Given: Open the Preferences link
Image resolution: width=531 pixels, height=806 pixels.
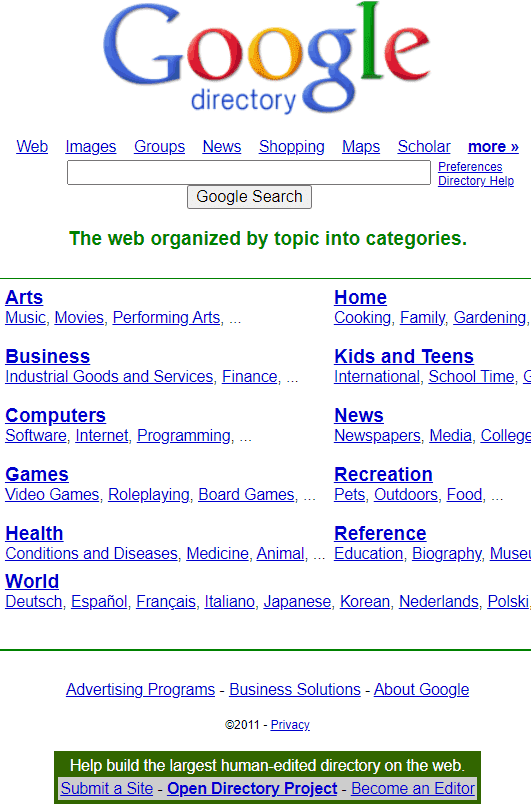Looking at the screenshot, I should pyautogui.click(x=470, y=167).
